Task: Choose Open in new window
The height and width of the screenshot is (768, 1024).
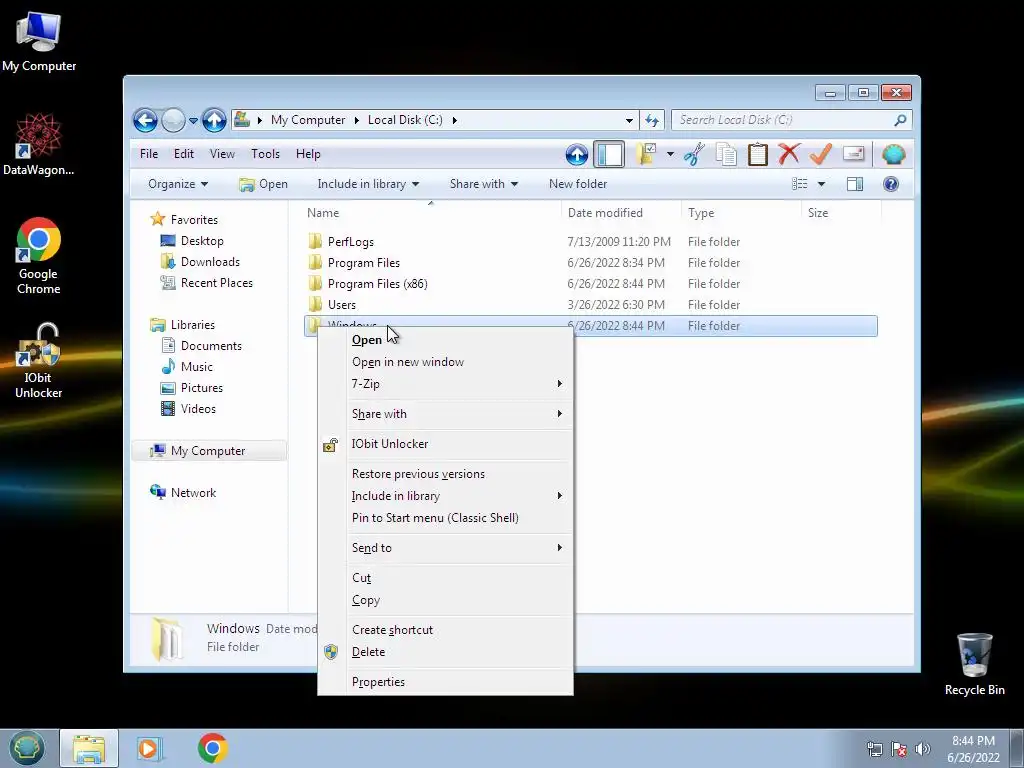Action: [445, 362]
